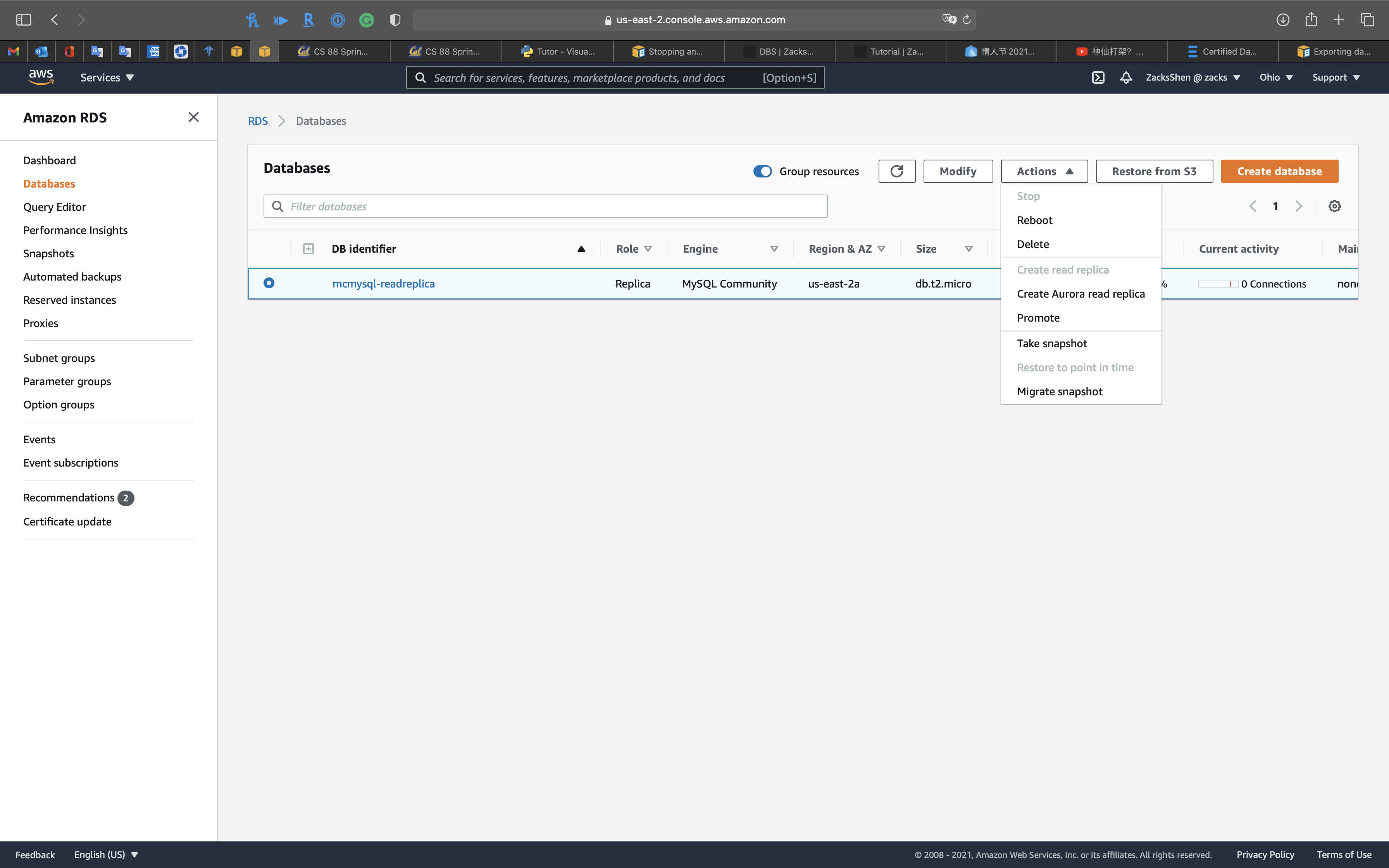
Task: Click the AWS logo home icon
Action: 41,77
